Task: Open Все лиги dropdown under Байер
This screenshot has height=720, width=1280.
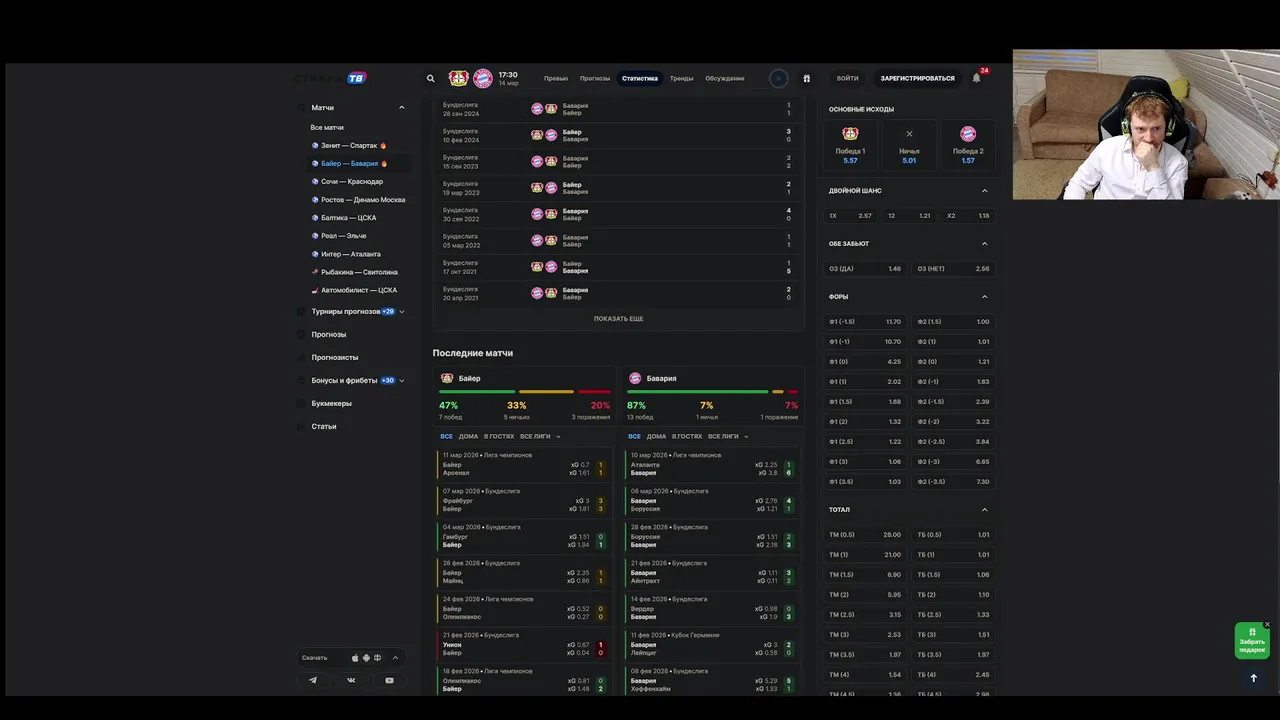Action: tap(541, 436)
